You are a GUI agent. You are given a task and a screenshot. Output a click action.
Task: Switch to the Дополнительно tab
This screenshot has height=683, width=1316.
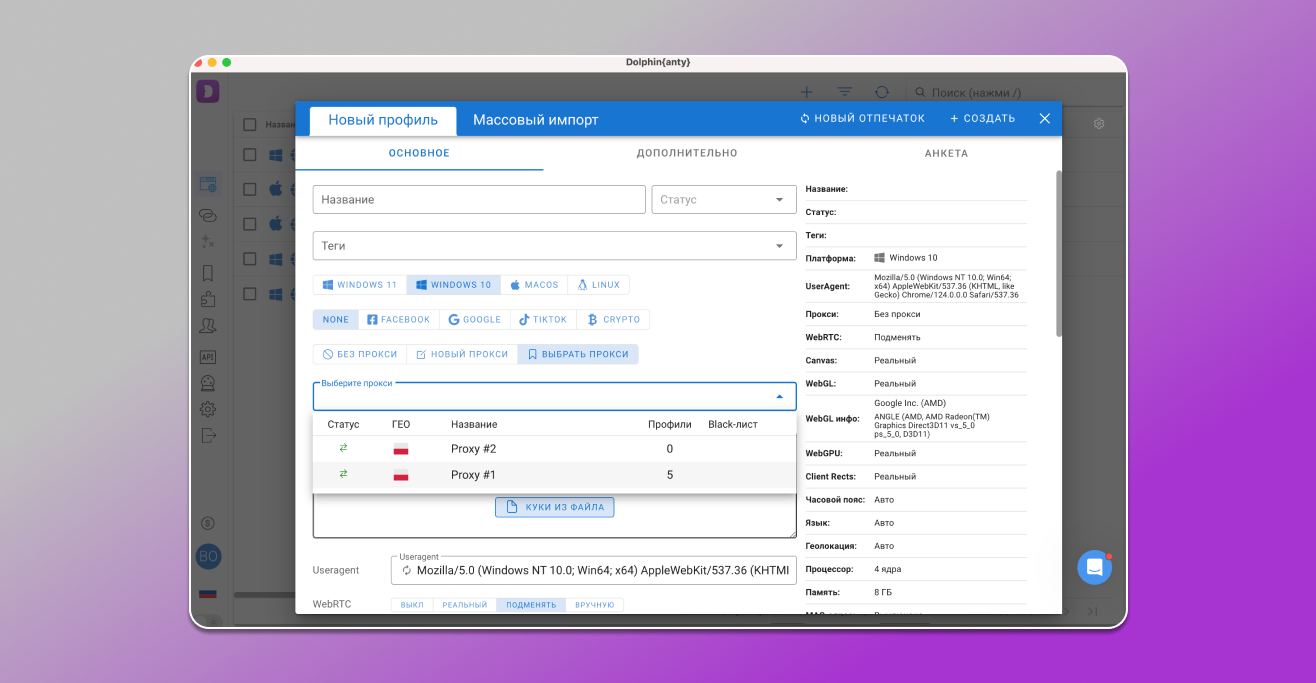(687, 154)
